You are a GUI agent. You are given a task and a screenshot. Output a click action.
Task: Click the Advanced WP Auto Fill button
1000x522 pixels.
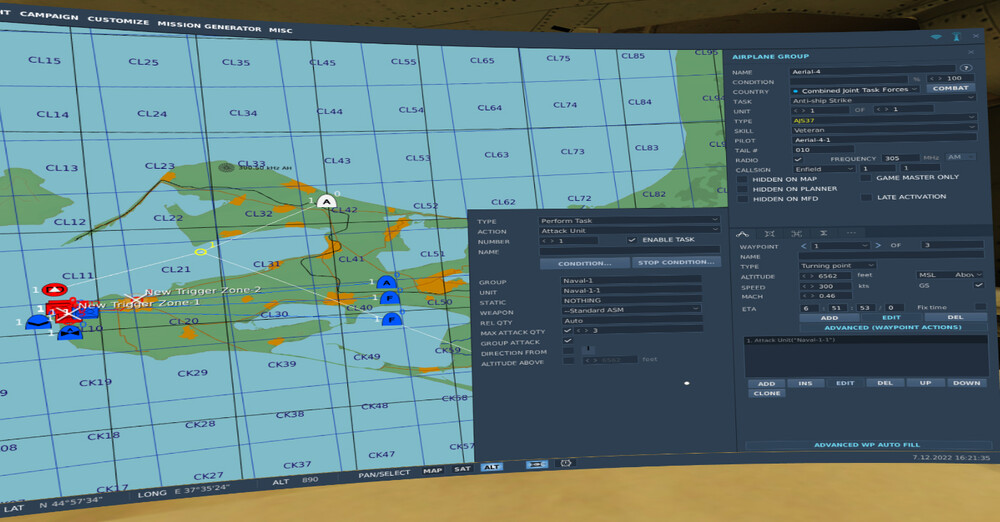867,445
